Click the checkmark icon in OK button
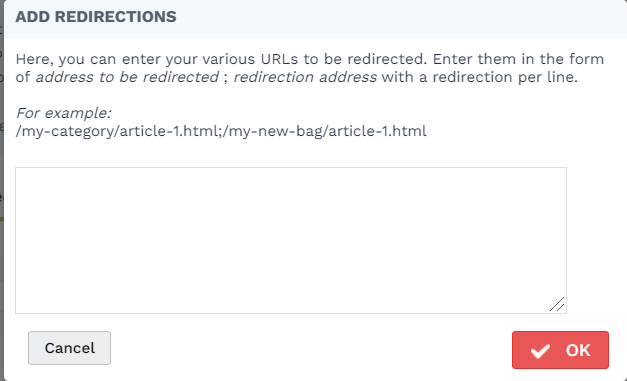 point(540,351)
